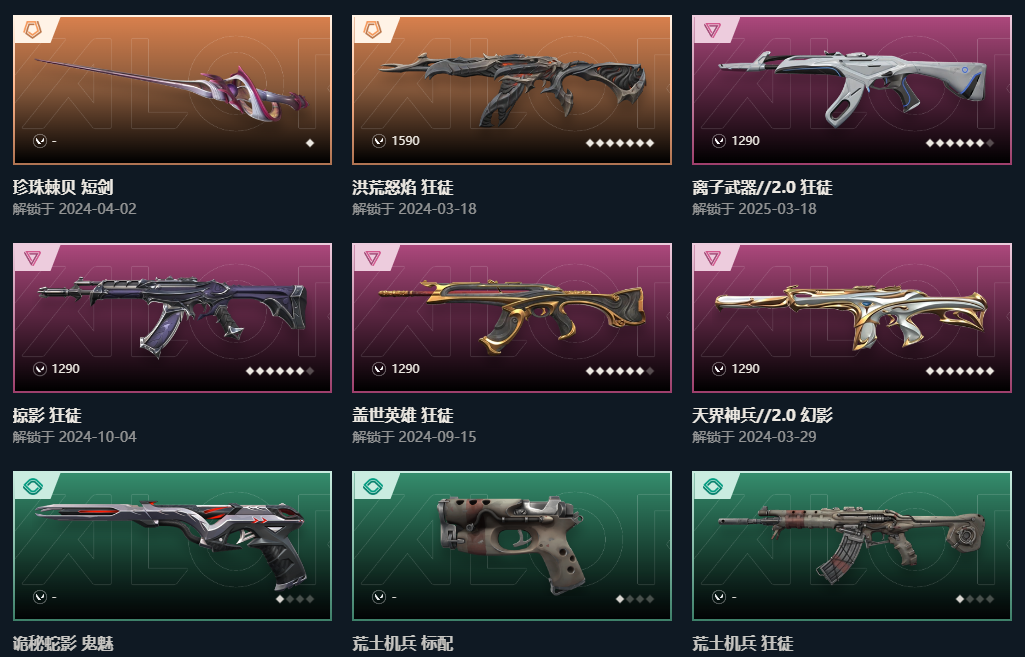Open the golden 盖世英雄 狂徒 skin card
The width and height of the screenshot is (1025, 657).
[x=512, y=318]
